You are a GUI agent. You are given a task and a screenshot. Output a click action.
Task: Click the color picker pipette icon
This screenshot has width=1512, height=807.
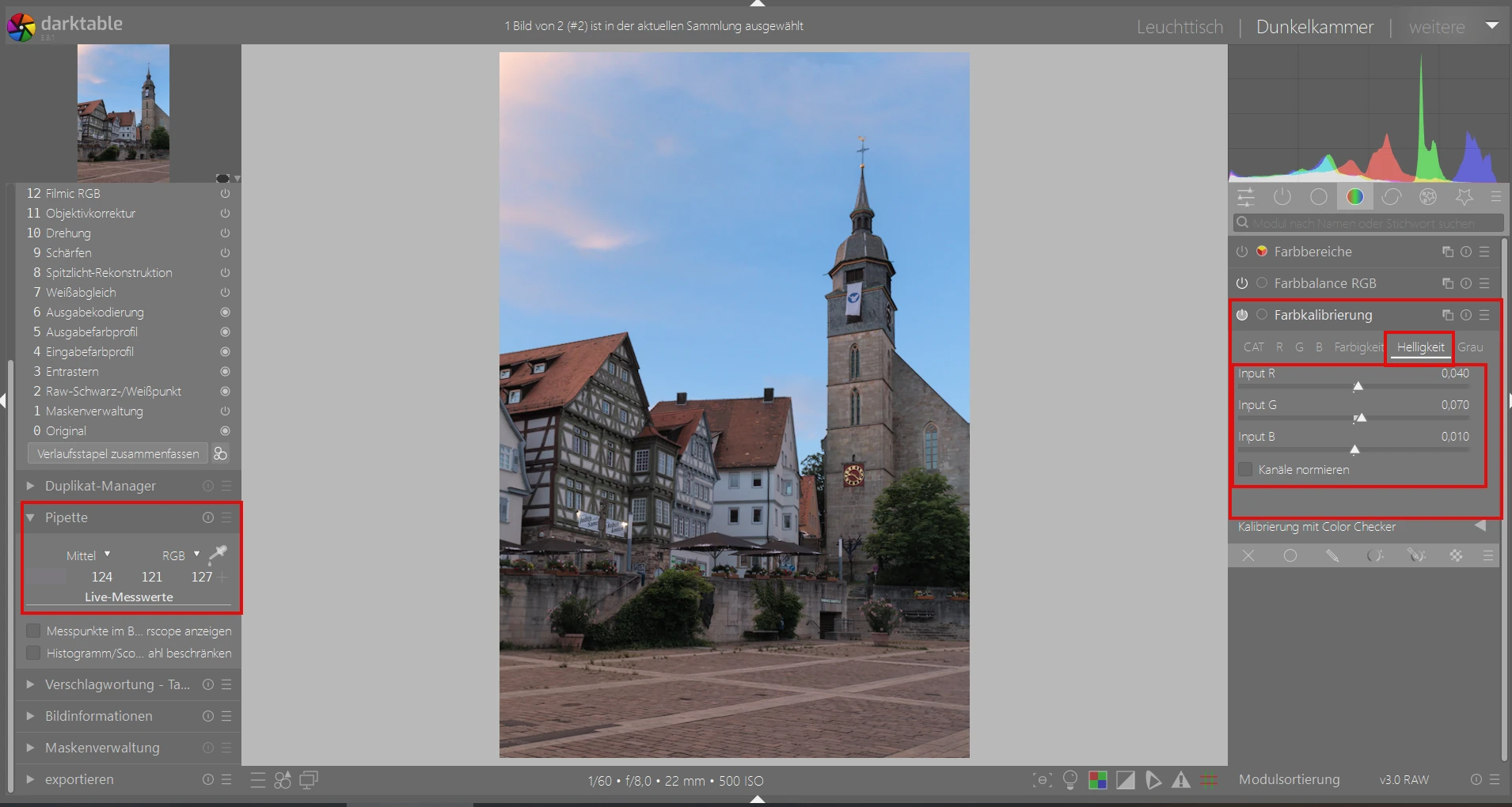(x=217, y=555)
